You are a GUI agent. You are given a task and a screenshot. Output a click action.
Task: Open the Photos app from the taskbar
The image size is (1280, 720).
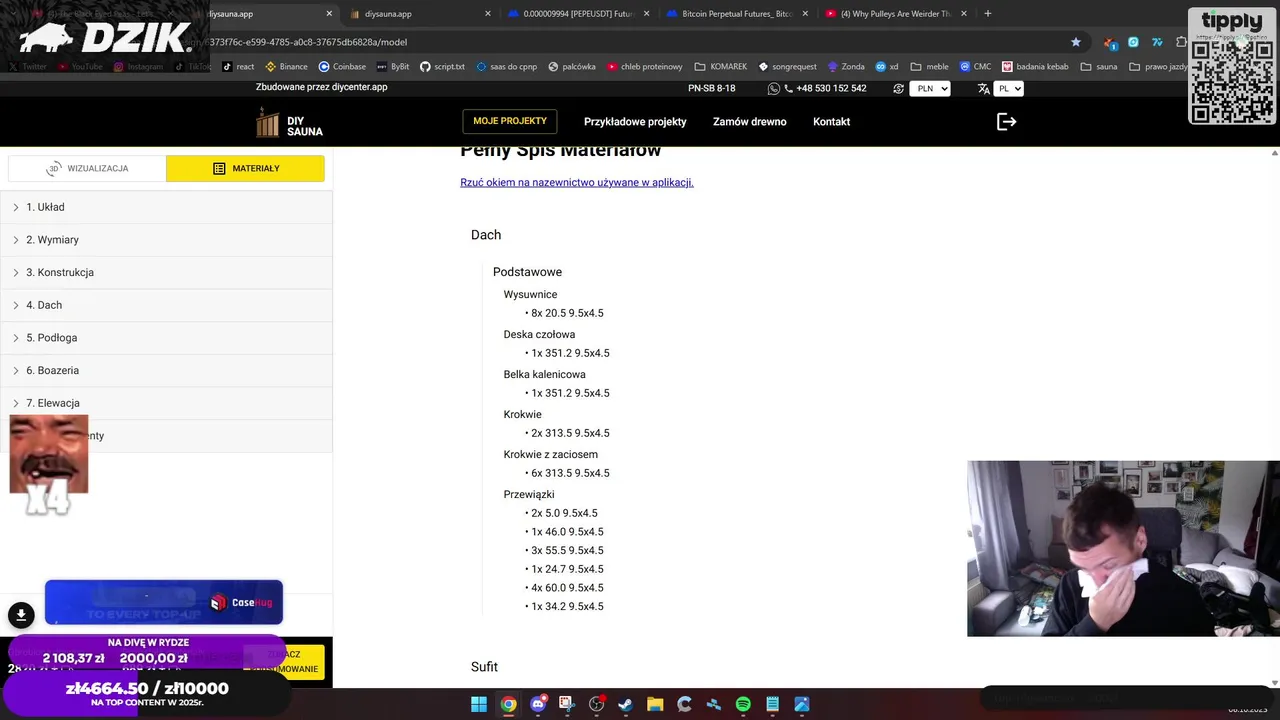coord(802,704)
